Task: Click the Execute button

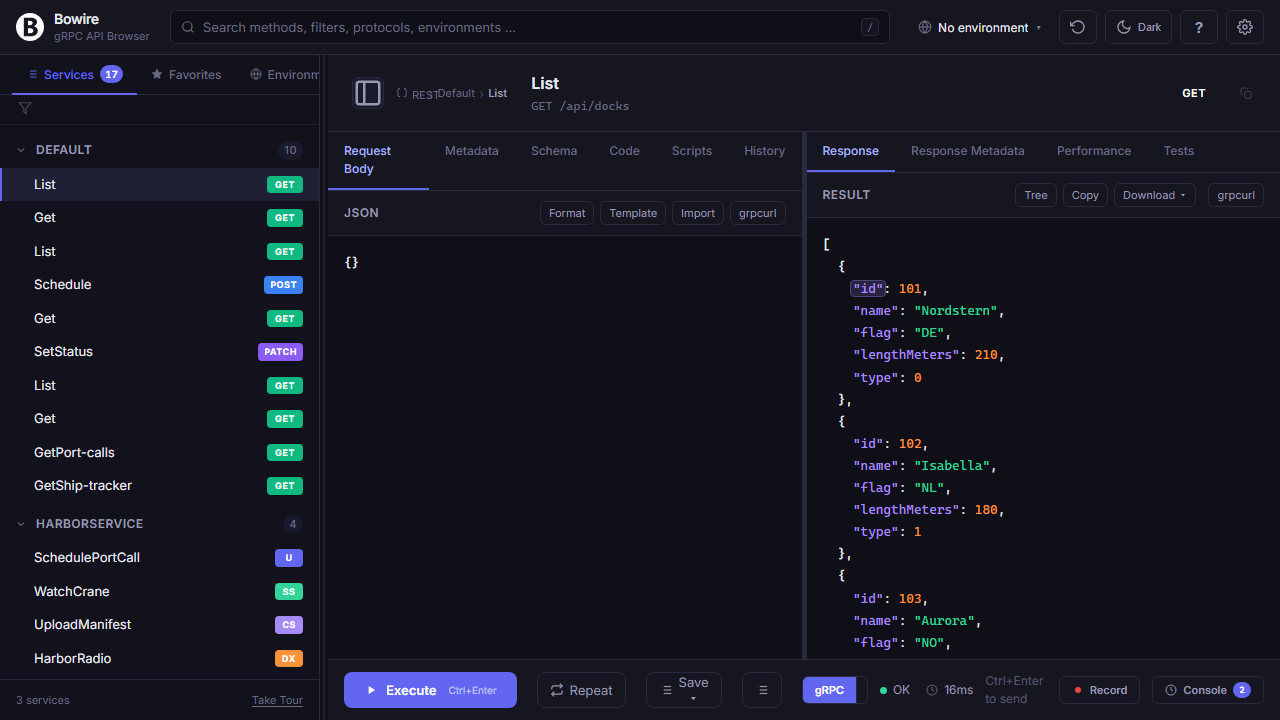Action: (430, 690)
